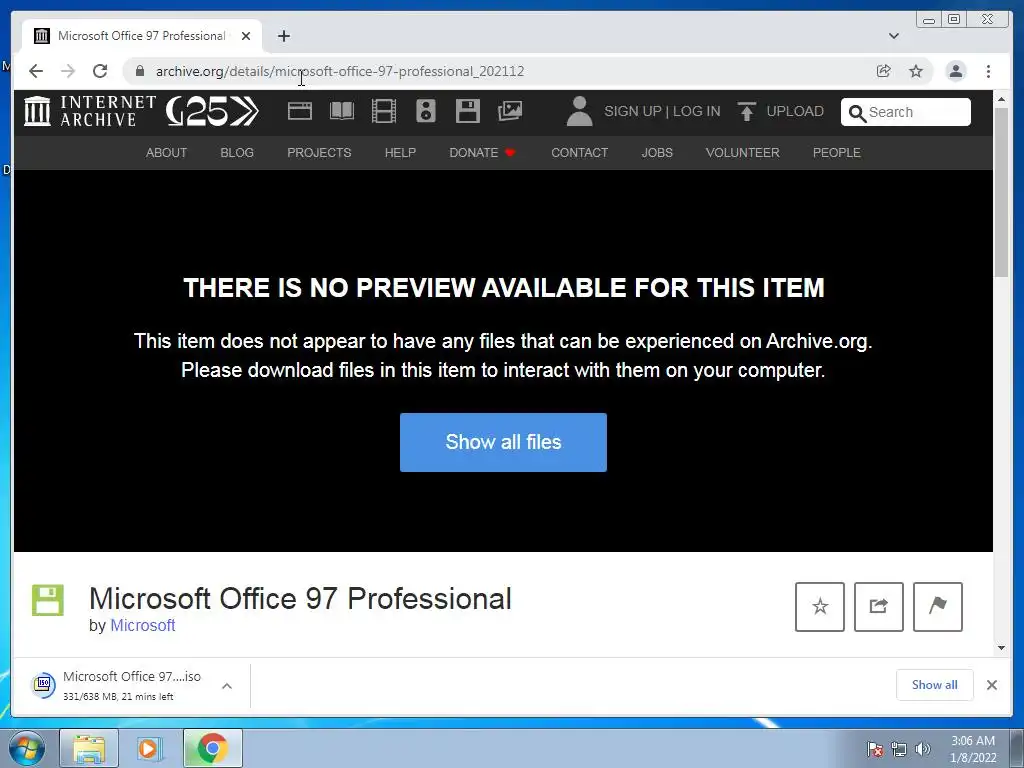The height and width of the screenshot is (768, 1024).
Task: Share this item via share button
Action: click(x=878, y=607)
